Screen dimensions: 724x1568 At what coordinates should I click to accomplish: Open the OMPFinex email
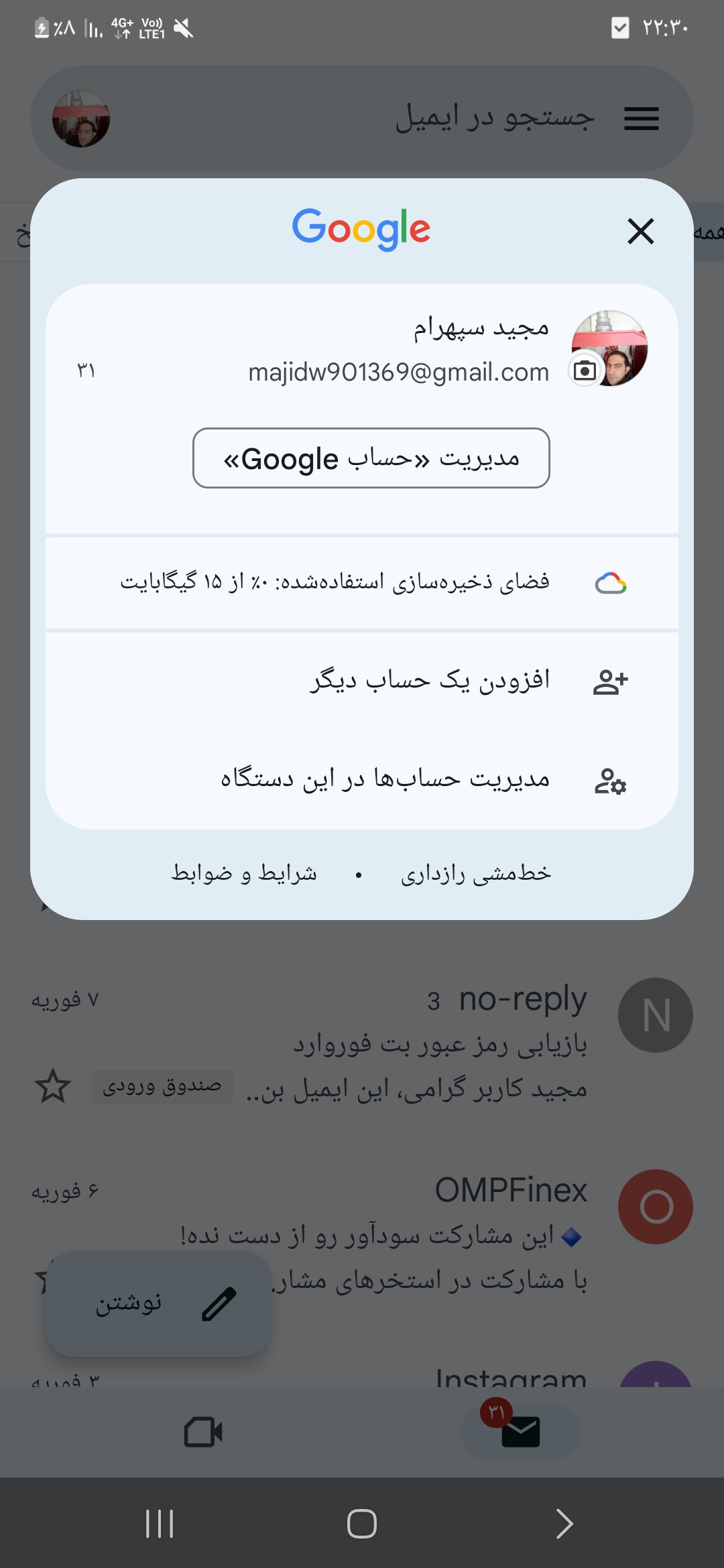tap(362, 1230)
